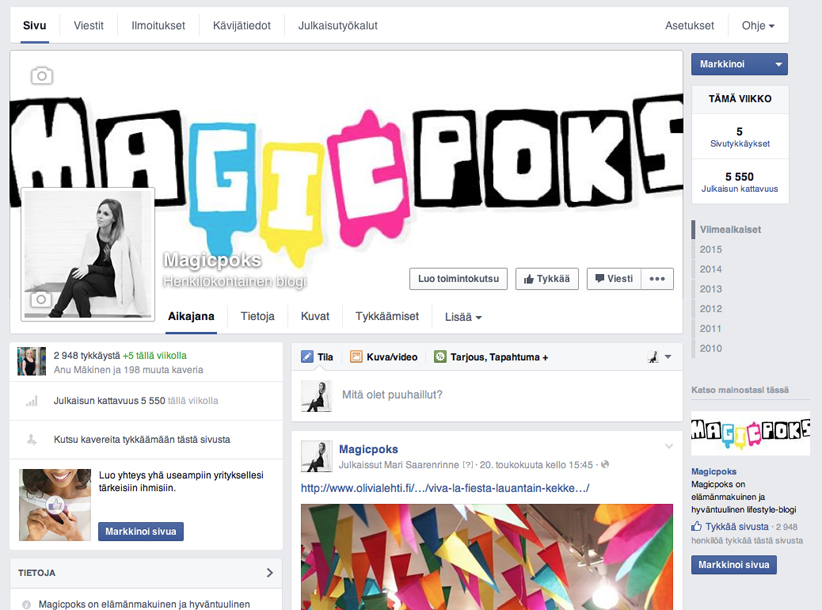Click the Magicpoks post author name
Image resolution: width=822 pixels, height=610 pixels.
pyautogui.click(x=368, y=449)
